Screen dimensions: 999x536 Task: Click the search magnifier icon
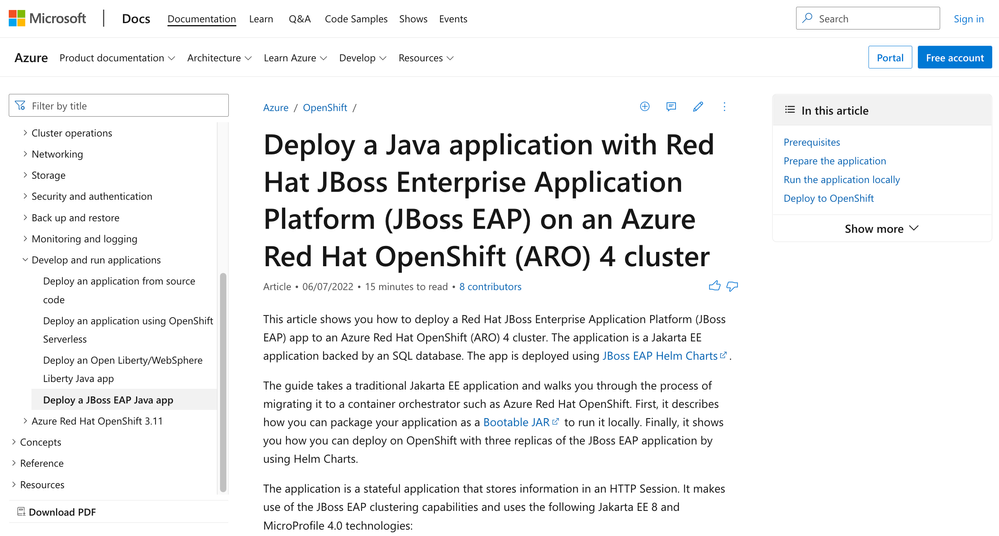tap(807, 18)
